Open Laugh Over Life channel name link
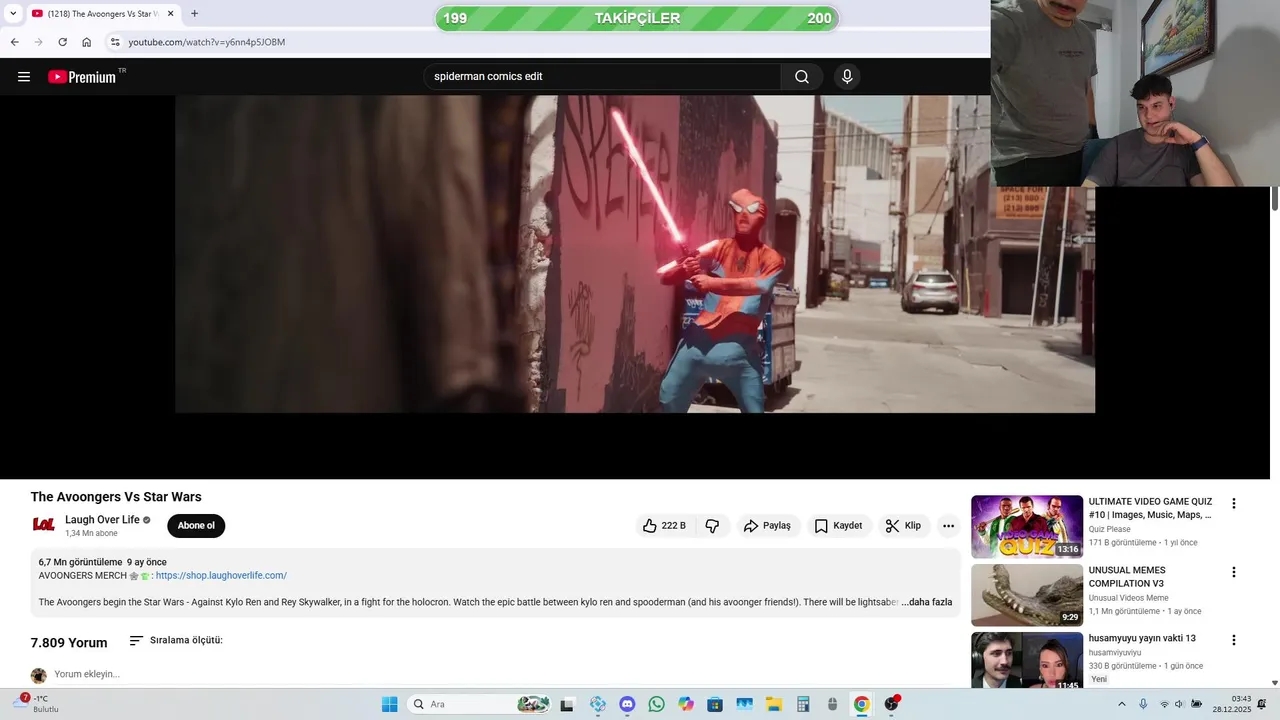This screenshot has width=1280, height=720. (102, 520)
